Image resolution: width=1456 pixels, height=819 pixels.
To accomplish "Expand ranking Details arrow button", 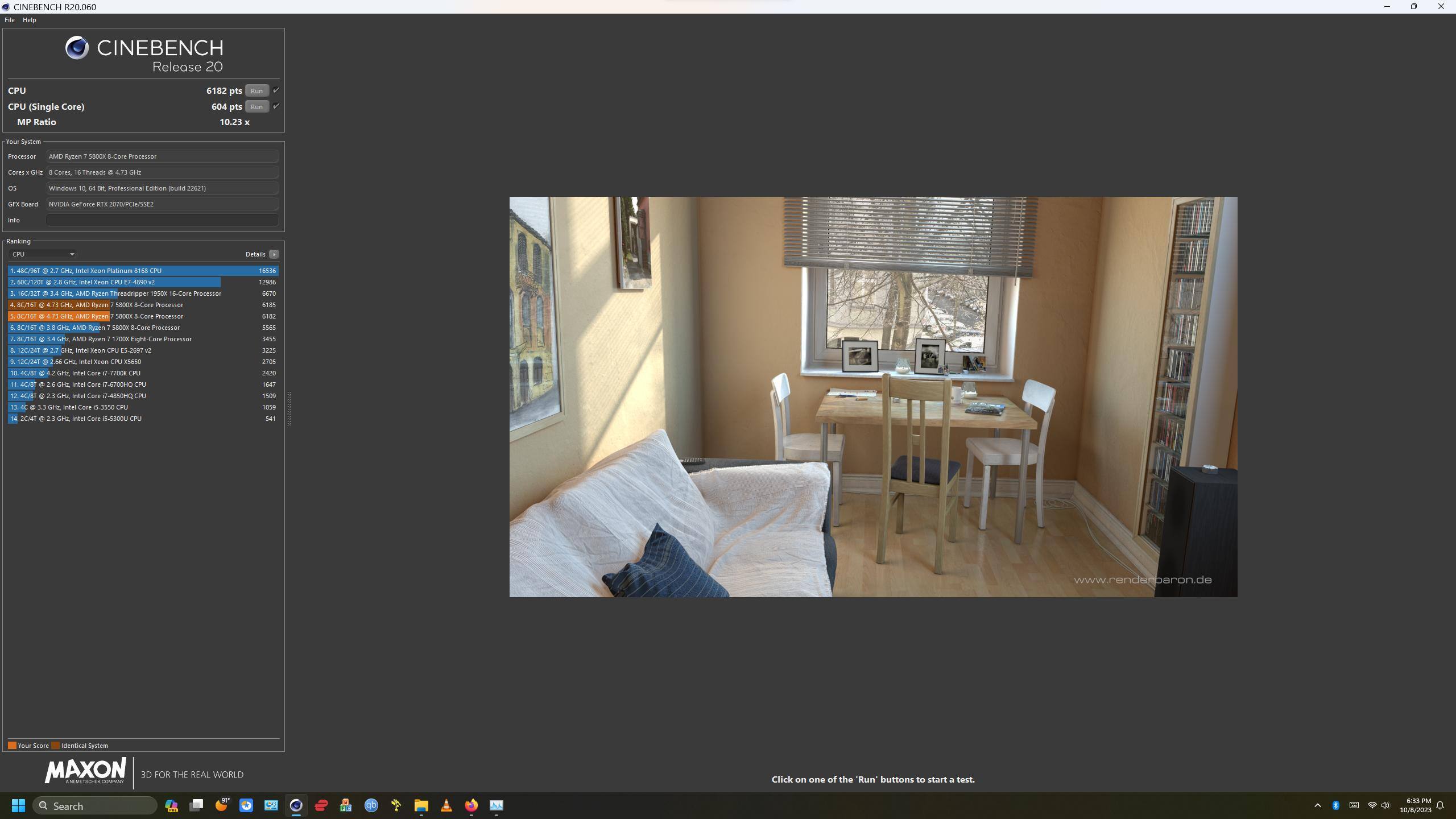I will pyautogui.click(x=274, y=254).
